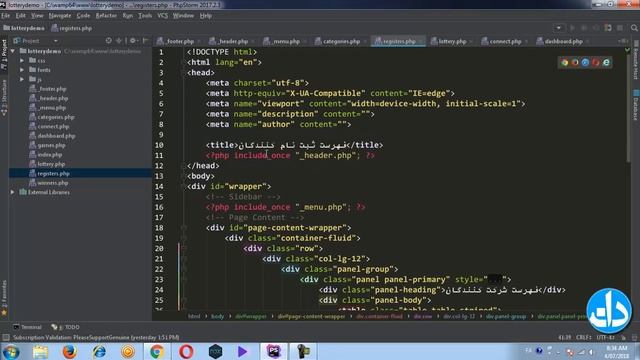This screenshot has width=640, height=360.
Task: Click the editor vertical scrollbar
Action: pos(629,107)
